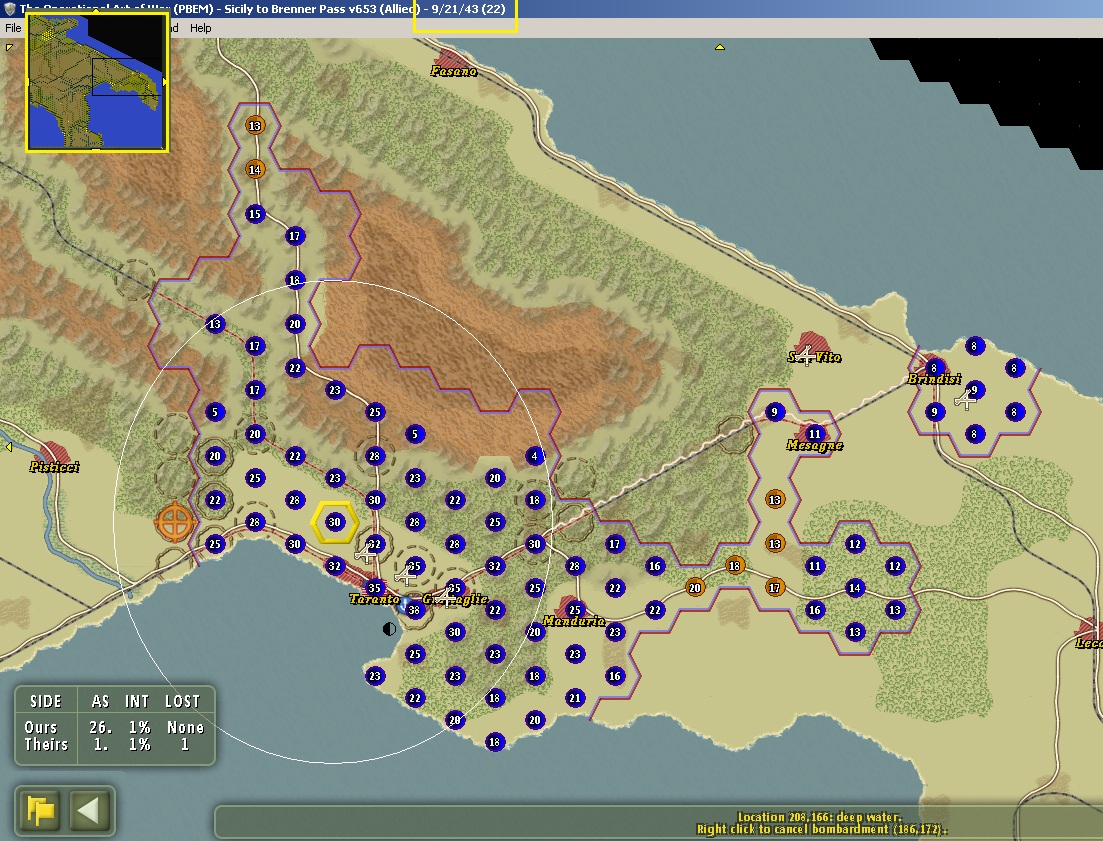Screen dimensions: 1103x841
Task: Select hex marker 11 on Mesagne town
Action: click(x=815, y=433)
